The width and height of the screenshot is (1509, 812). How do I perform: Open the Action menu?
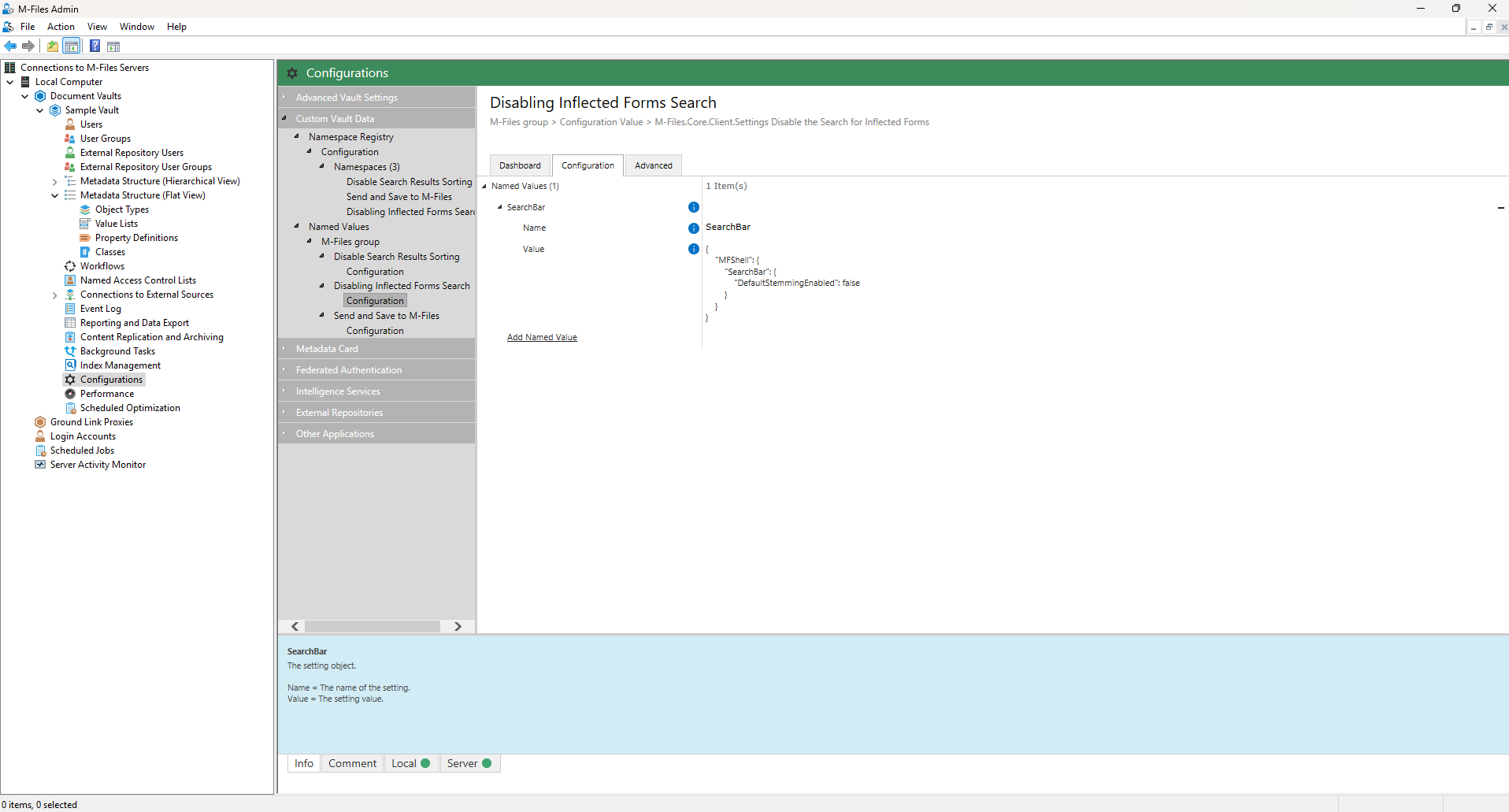tap(61, 27)
